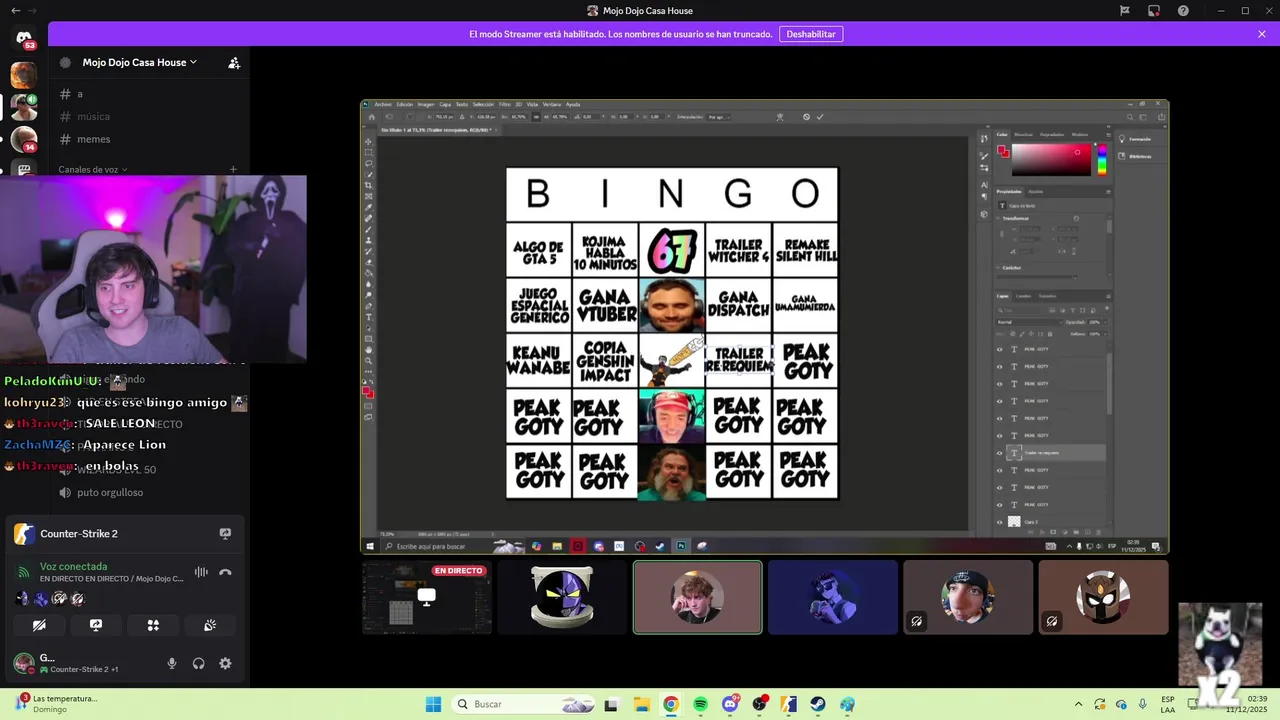Screen dimensions: 1280x720
Task: Open the Imagen menu in Photoshop
Action: pyautogui.click(x=426, y=104)
